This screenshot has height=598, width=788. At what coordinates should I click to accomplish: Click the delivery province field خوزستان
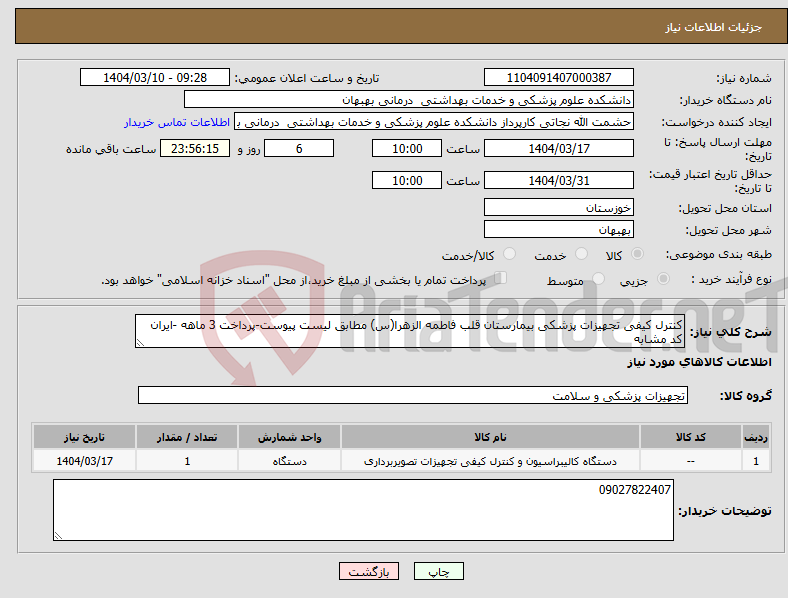point(558,207)
